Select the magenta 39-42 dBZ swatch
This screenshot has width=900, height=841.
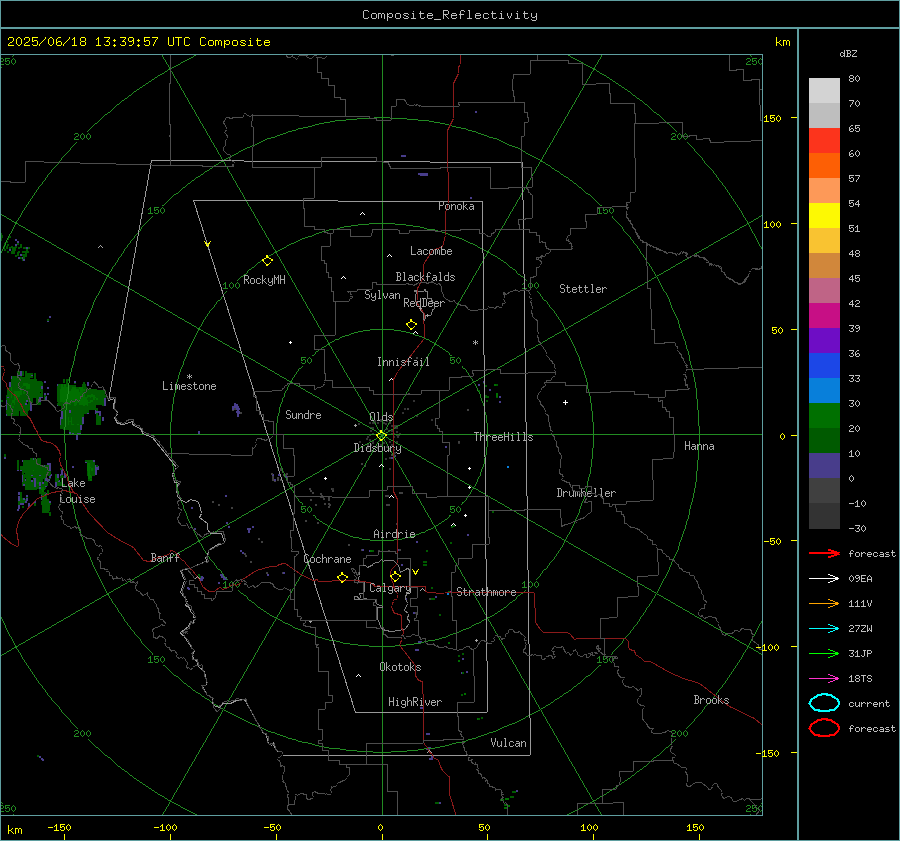pos(824,316)
